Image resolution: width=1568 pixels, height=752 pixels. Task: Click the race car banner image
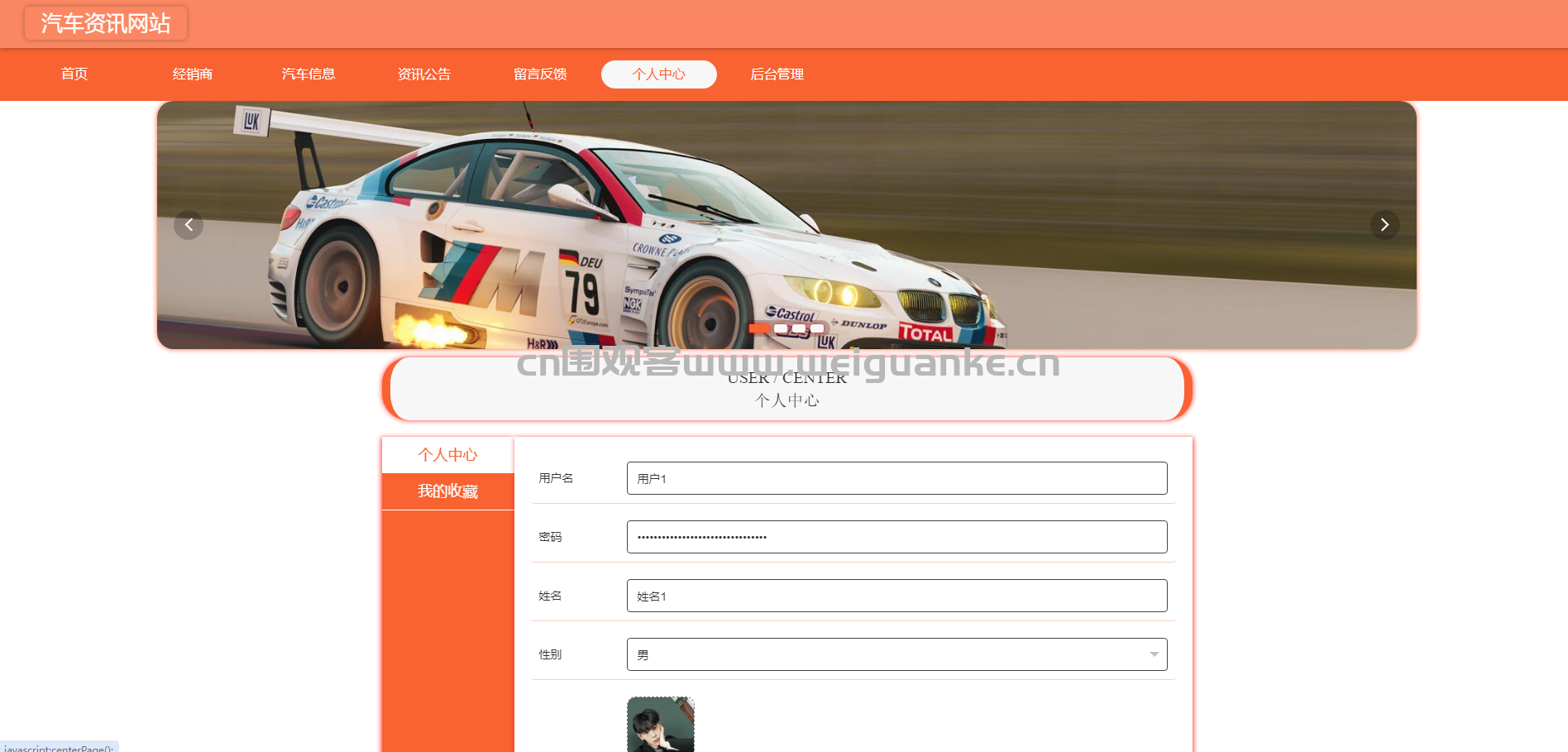tap(786, 225)
